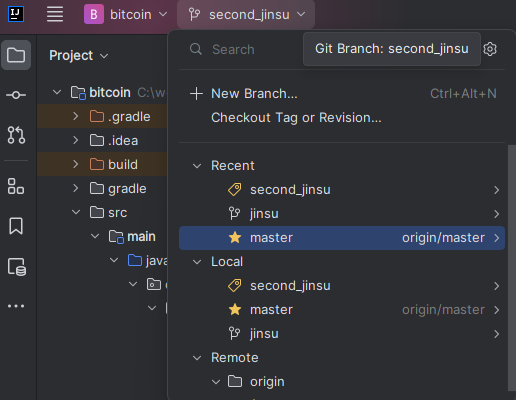516x400 pixels.
Task: Select the src folder row
Action: coord(103,212)
